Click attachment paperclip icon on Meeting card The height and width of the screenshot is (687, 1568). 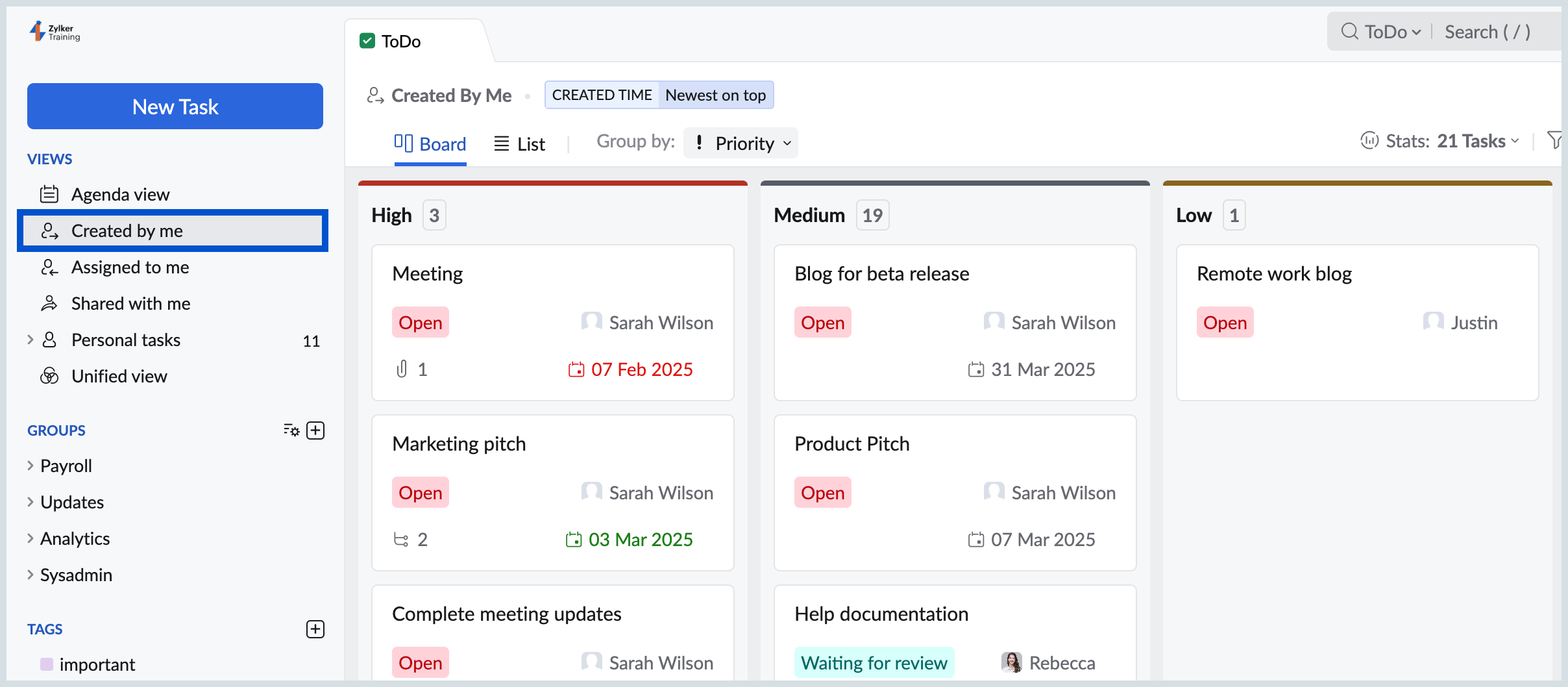(x=402, y=369)
